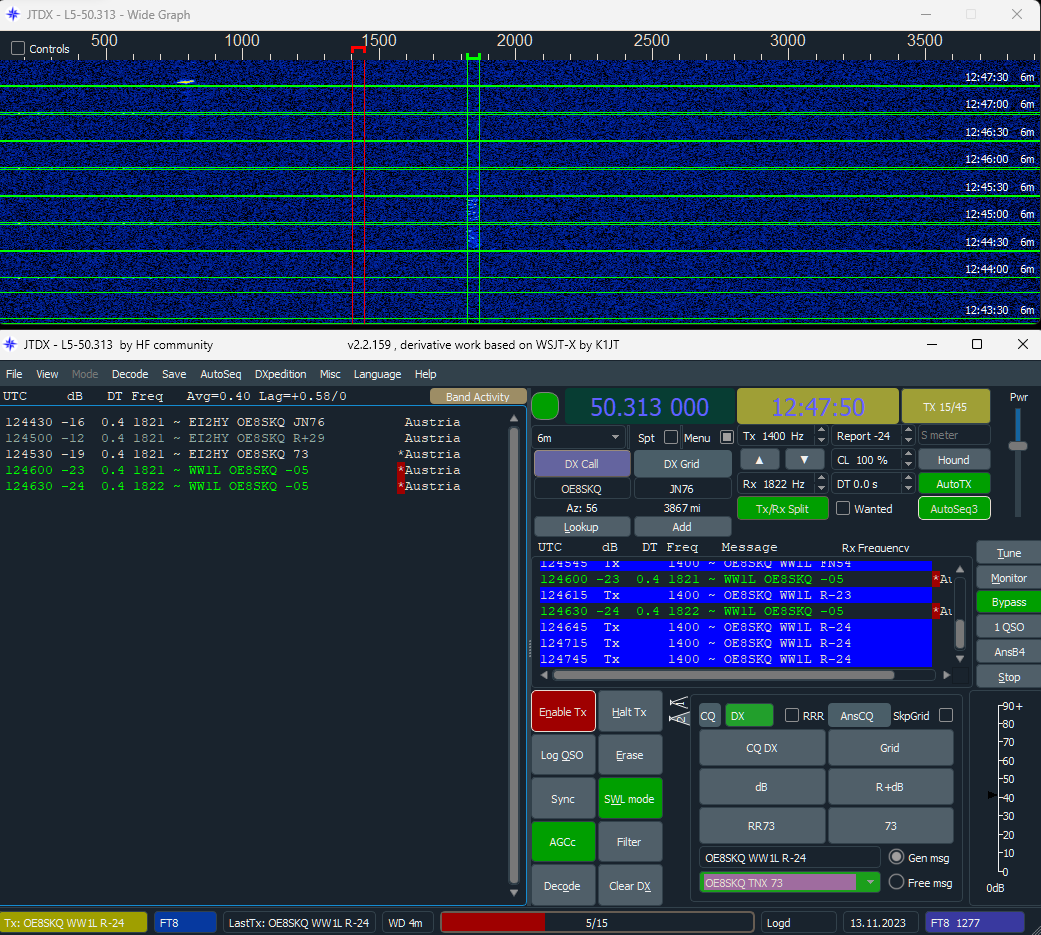The height and width of the screenshot is (935, 1041).
Task: Click the CQ DX message button
Action: tap(761, 748)
